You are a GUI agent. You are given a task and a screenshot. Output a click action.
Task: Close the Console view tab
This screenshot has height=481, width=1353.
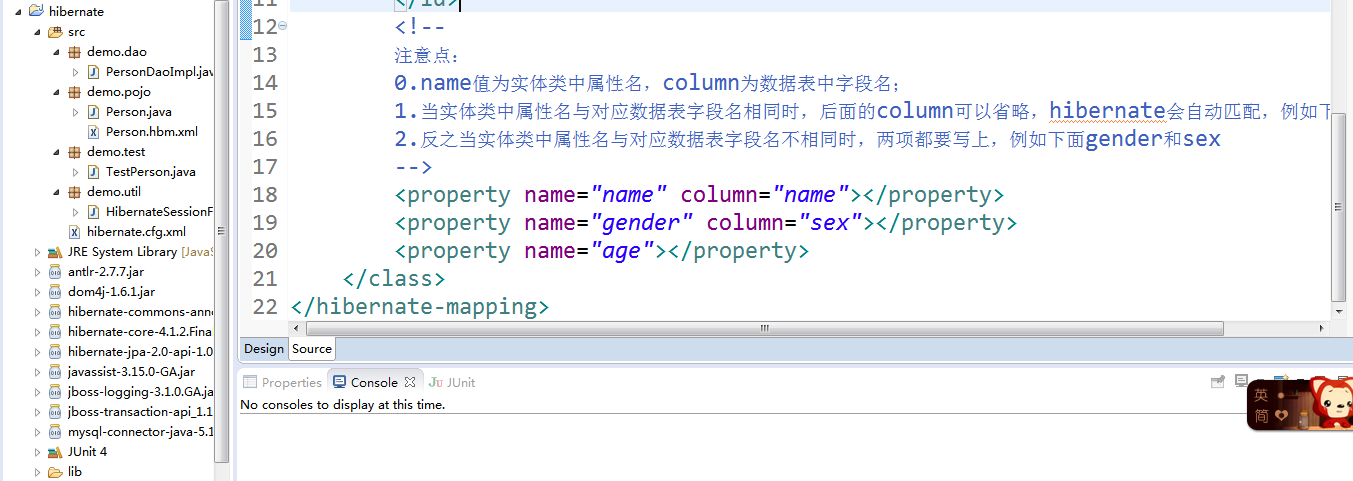click(410, 382)
